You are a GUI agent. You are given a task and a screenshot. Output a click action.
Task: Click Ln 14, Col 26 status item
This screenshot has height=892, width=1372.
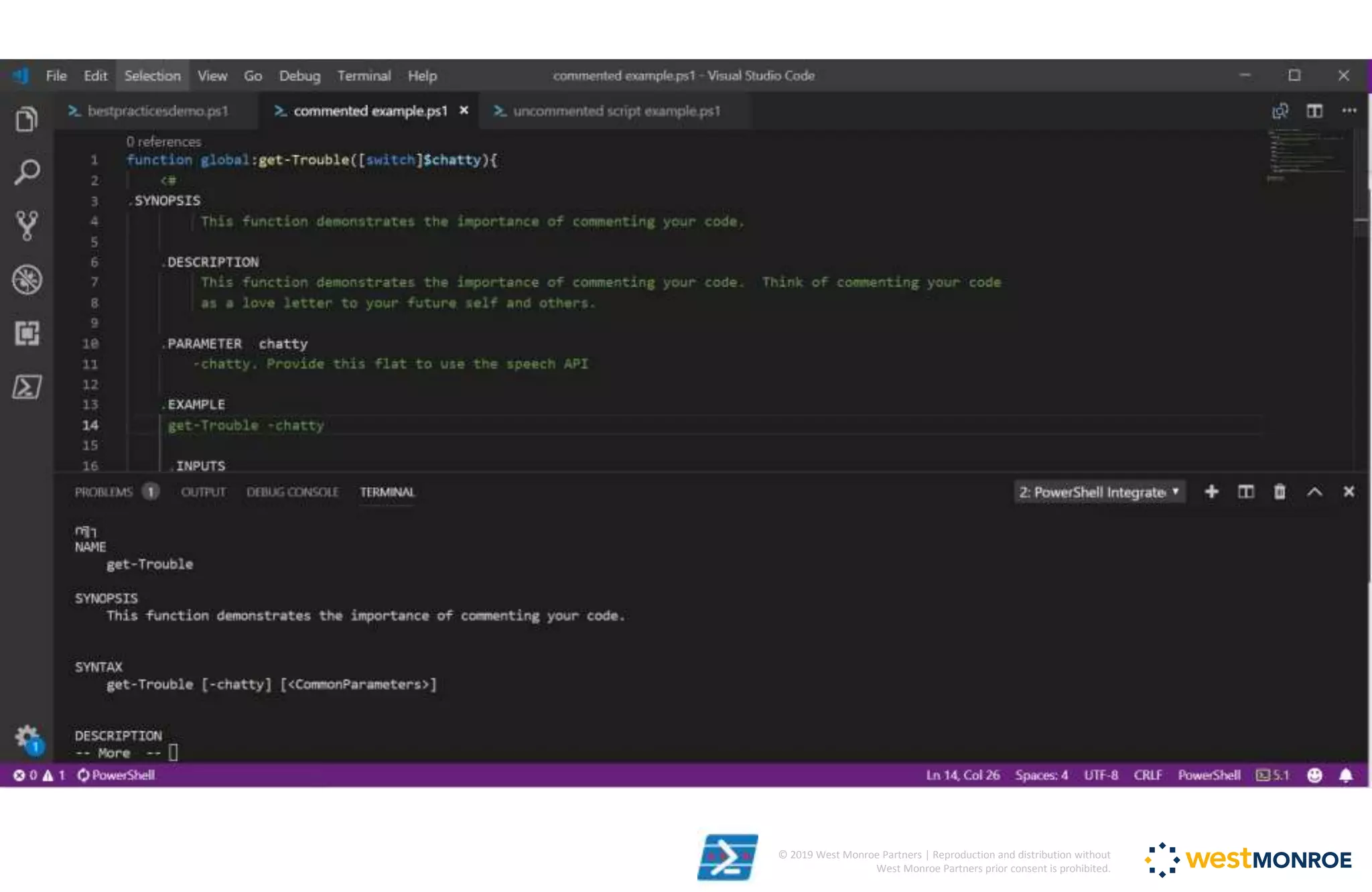point(963,775)
